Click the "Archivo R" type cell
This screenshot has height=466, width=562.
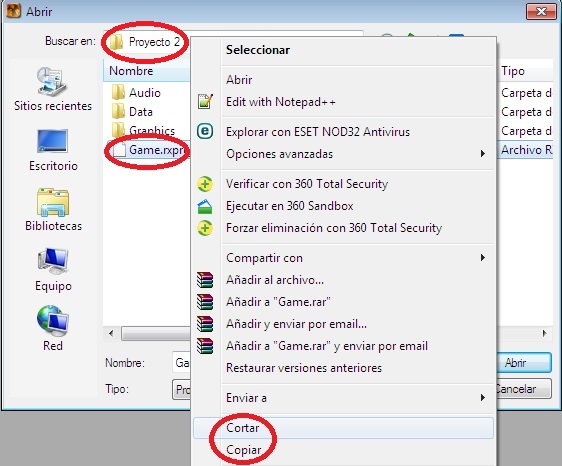click(x=526, y=150)
